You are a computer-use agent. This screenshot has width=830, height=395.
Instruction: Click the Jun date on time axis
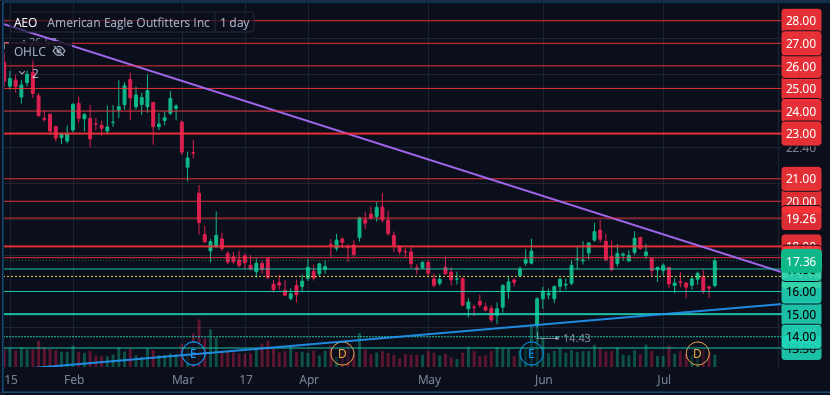point(543,380)
